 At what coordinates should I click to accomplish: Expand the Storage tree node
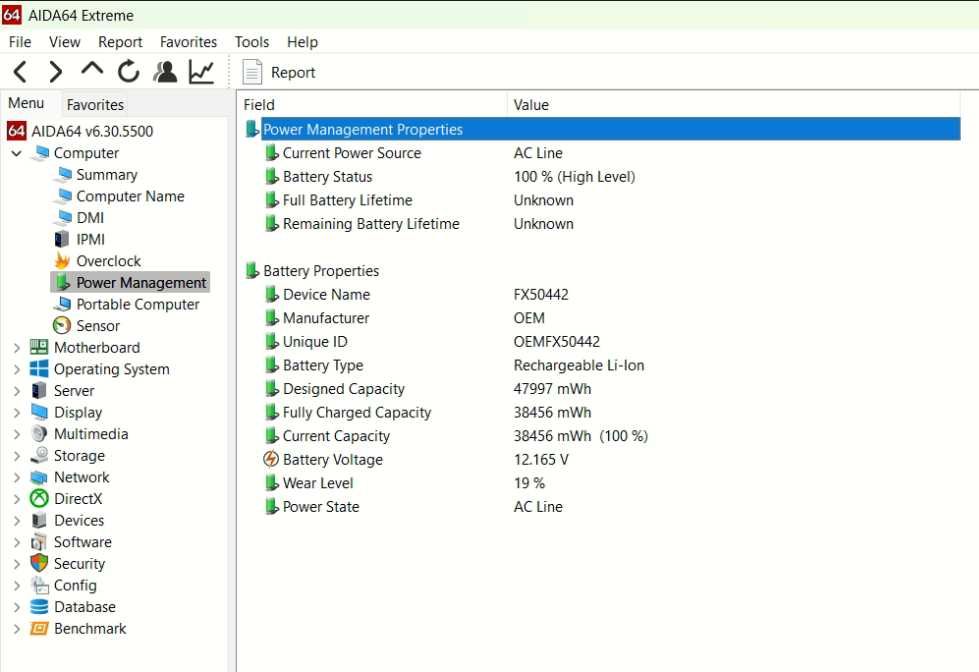click(x=17, y=456)
